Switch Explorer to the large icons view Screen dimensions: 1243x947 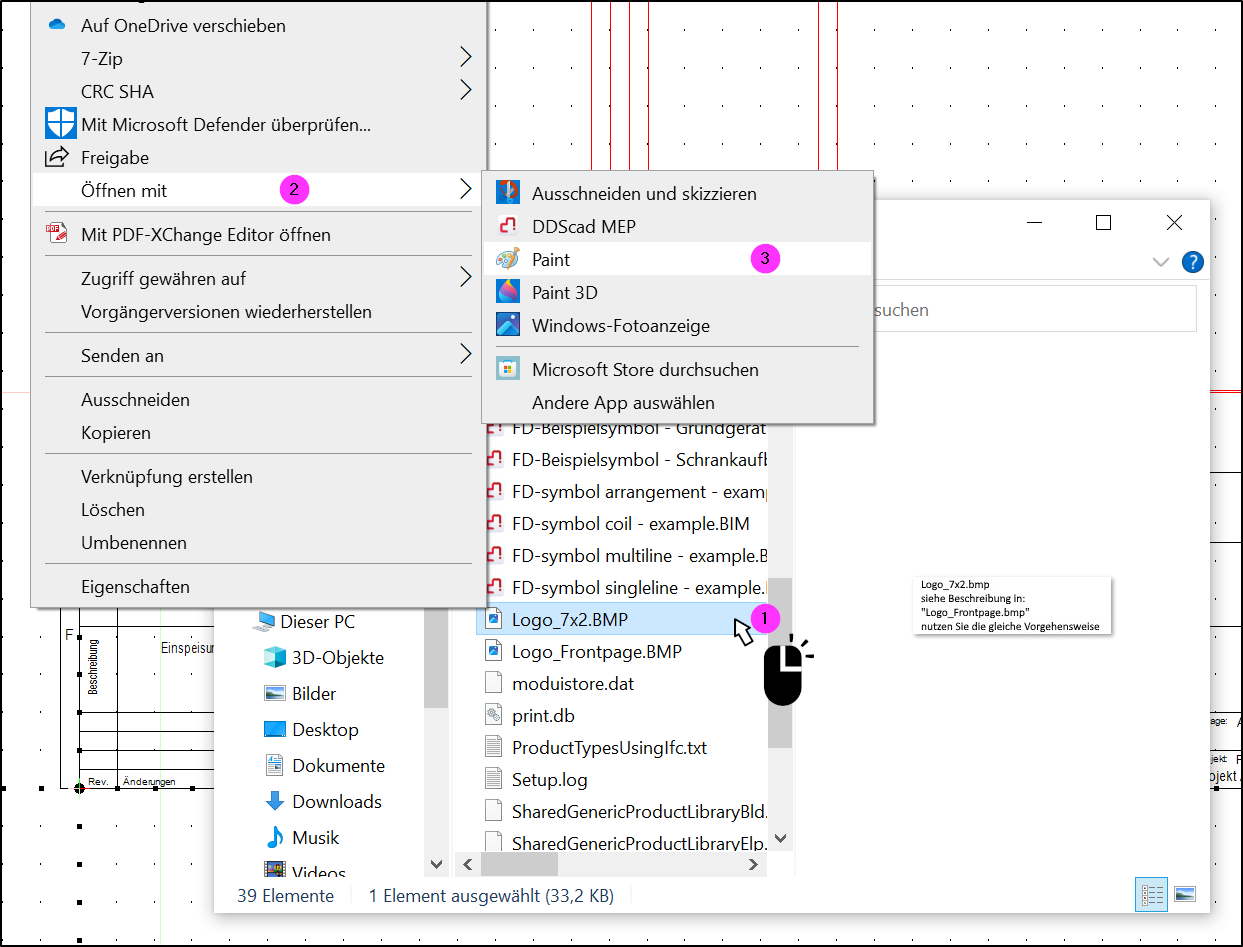coord(1184,895)
